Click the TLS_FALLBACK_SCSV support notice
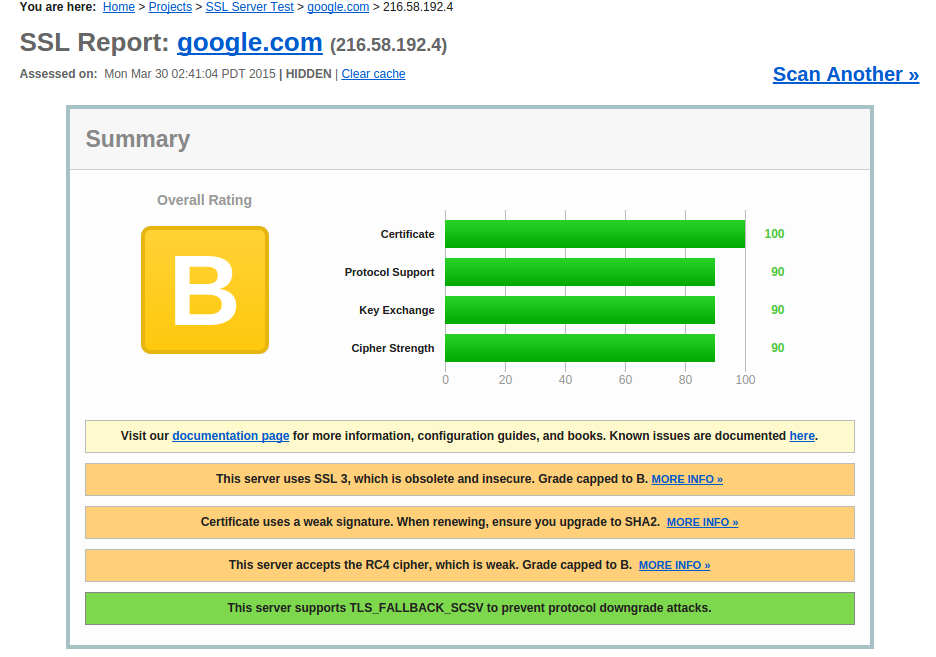 click(x=470, y=609)
